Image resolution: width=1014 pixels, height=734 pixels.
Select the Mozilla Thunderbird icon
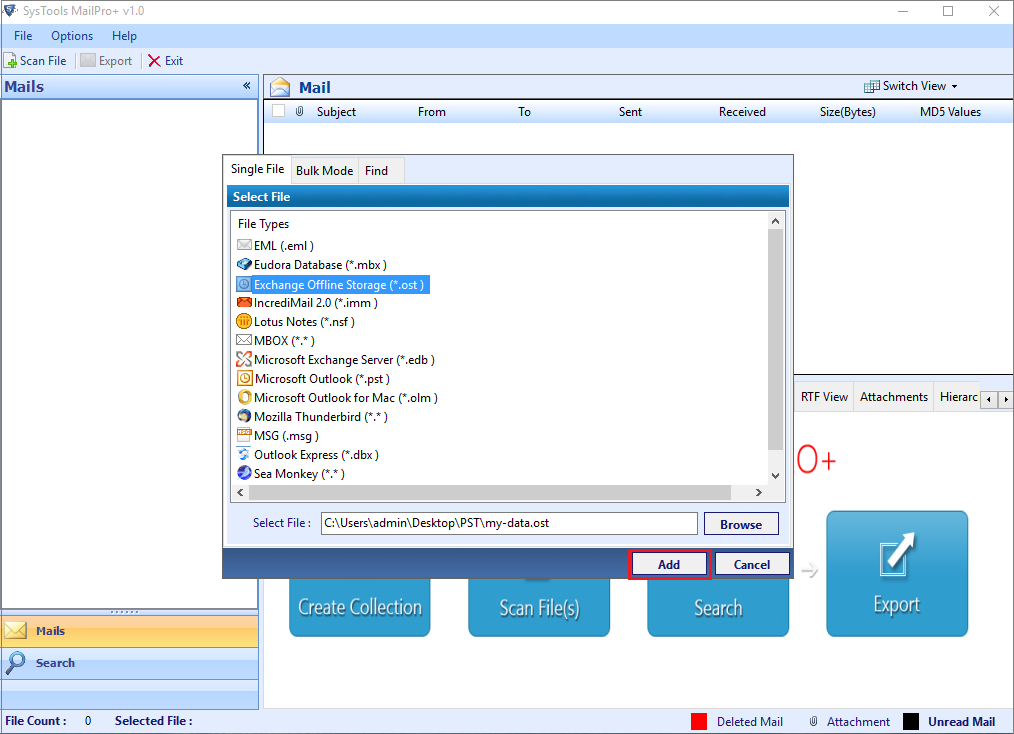244,416
